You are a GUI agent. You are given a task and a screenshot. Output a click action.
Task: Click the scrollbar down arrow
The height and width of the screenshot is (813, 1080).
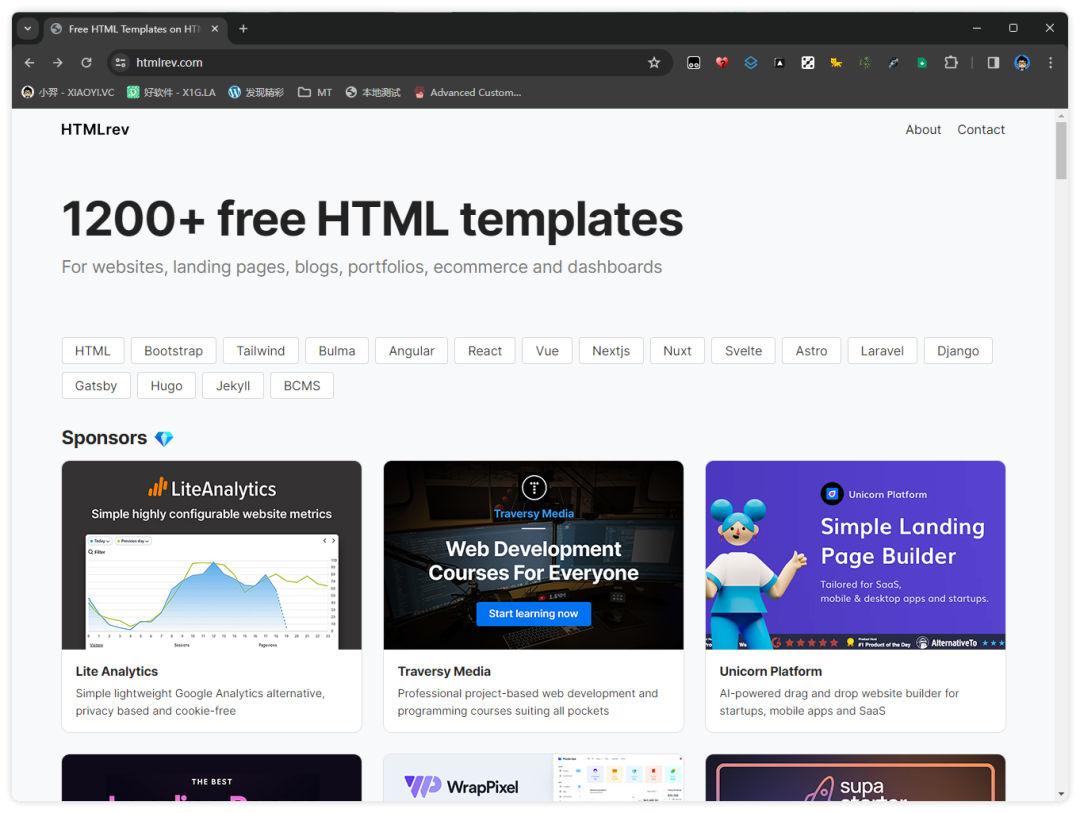[x=1061, y=795]
